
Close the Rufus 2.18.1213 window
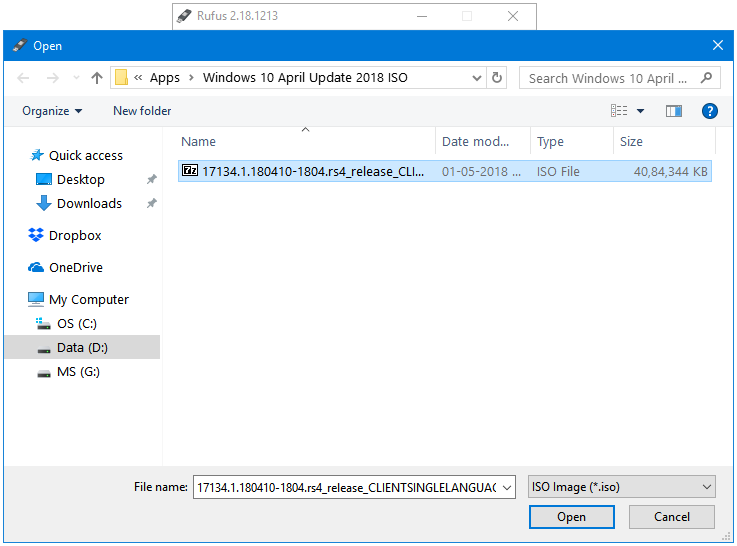[x=513, y=16]
